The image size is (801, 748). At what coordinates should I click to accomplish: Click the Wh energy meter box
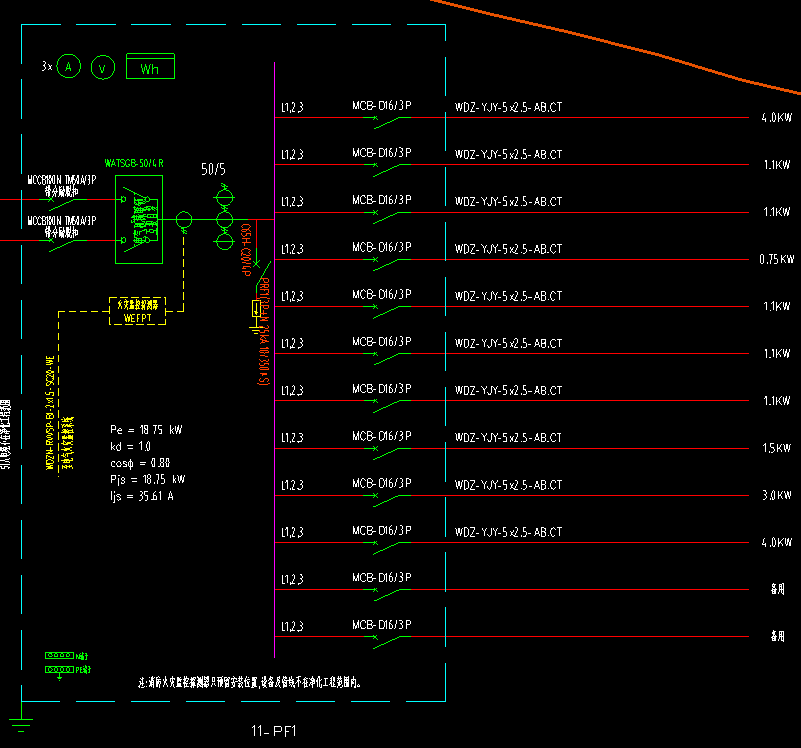(150, 66)
